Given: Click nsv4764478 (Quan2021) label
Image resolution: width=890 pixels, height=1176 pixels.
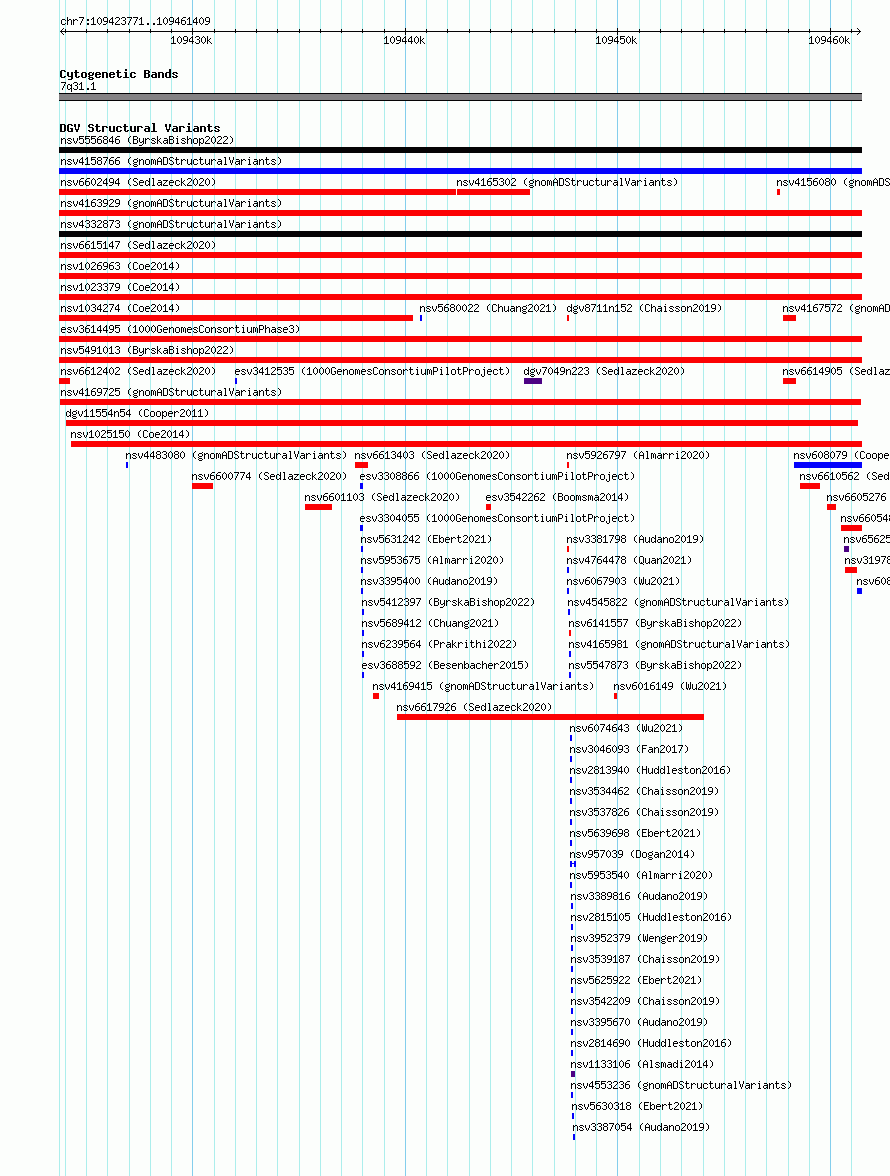Looking at the screenshot, I should 629,560.
